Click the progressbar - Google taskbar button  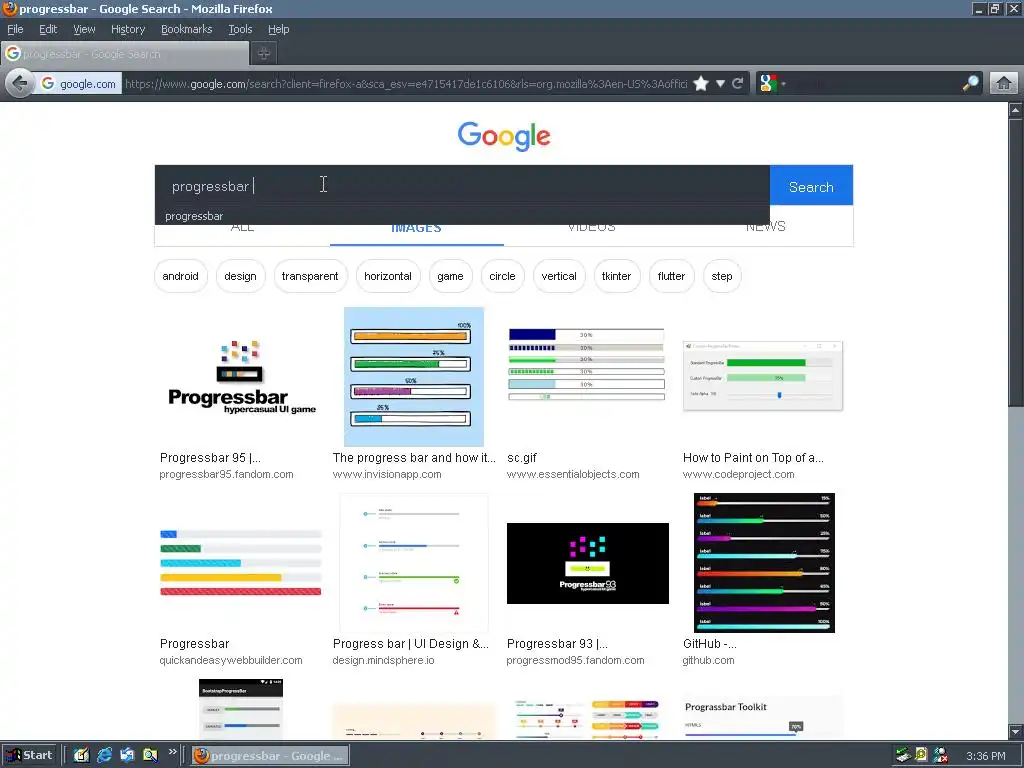pos(270,756)
